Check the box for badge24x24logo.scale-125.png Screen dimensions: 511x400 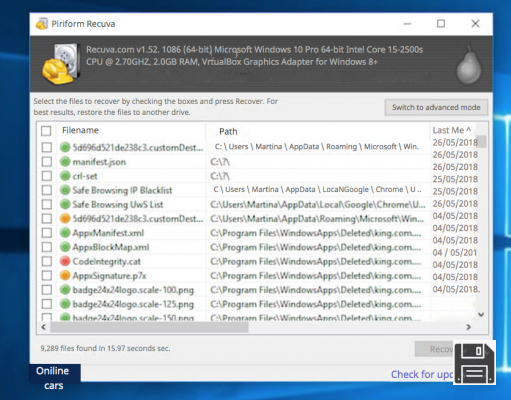click(47, 304)
